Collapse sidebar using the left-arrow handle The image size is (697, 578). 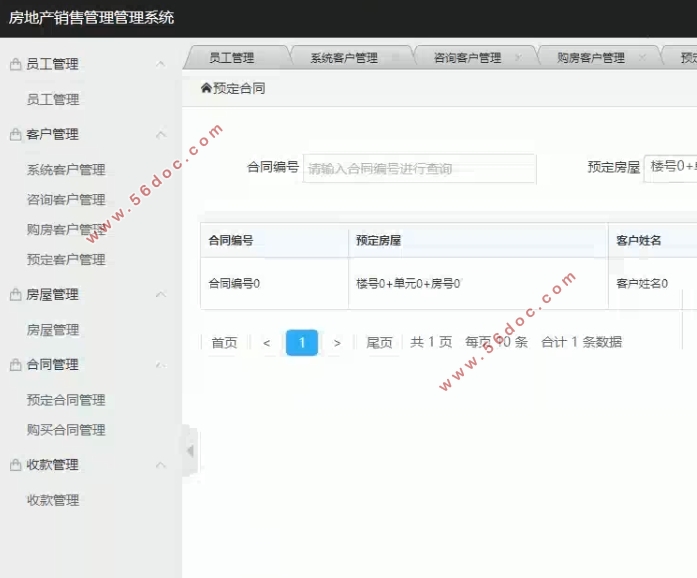[x=190, y=451]
